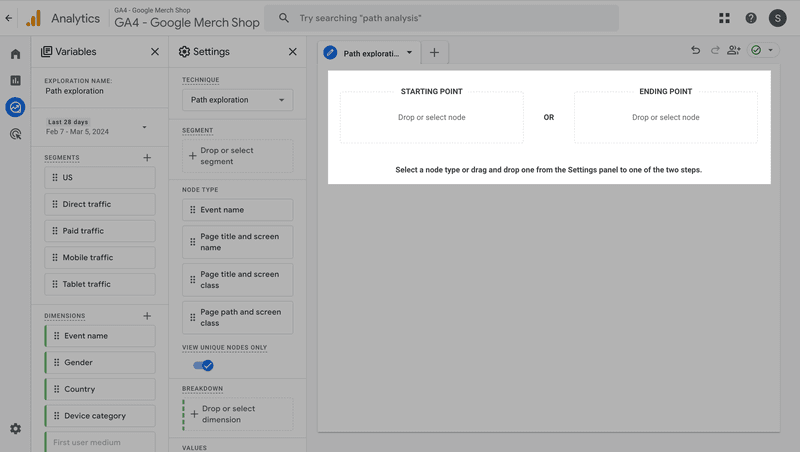Click the 'First user medium' dimension

coord(100,442)
